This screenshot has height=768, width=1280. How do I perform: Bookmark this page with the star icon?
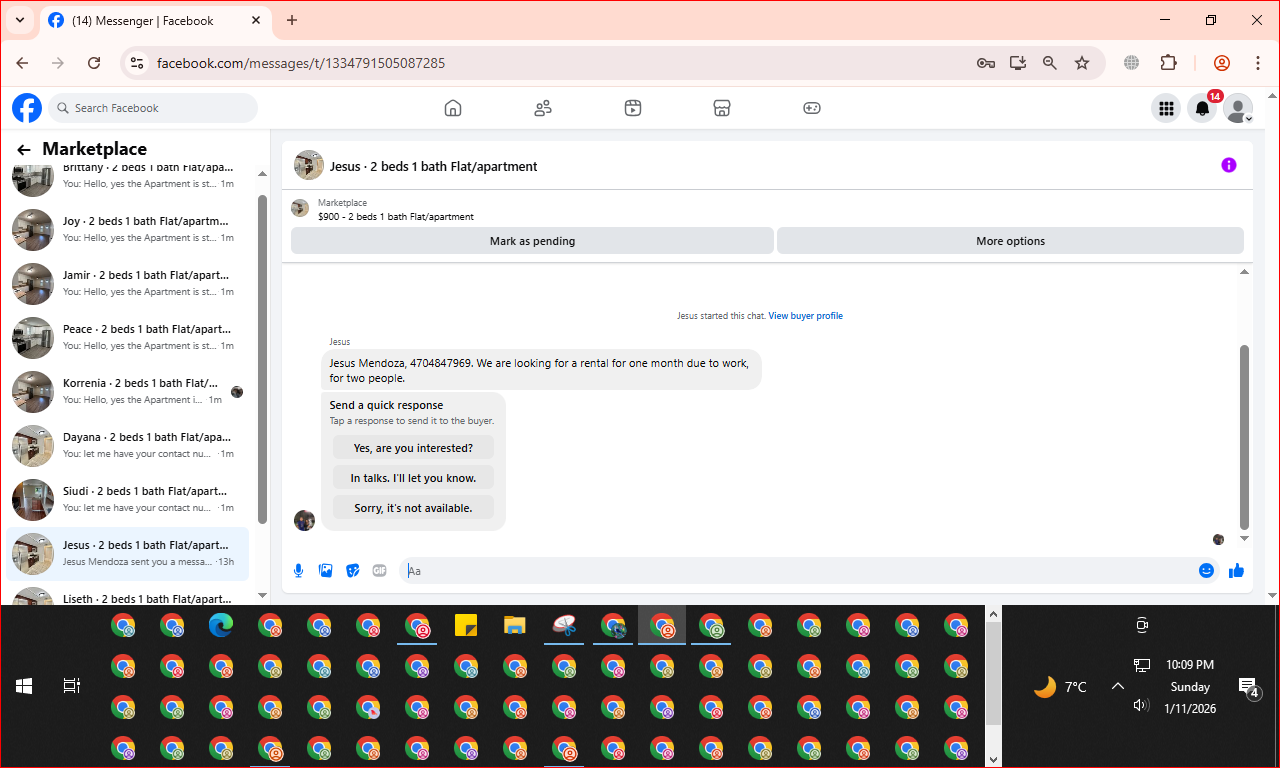[1082, 63]
